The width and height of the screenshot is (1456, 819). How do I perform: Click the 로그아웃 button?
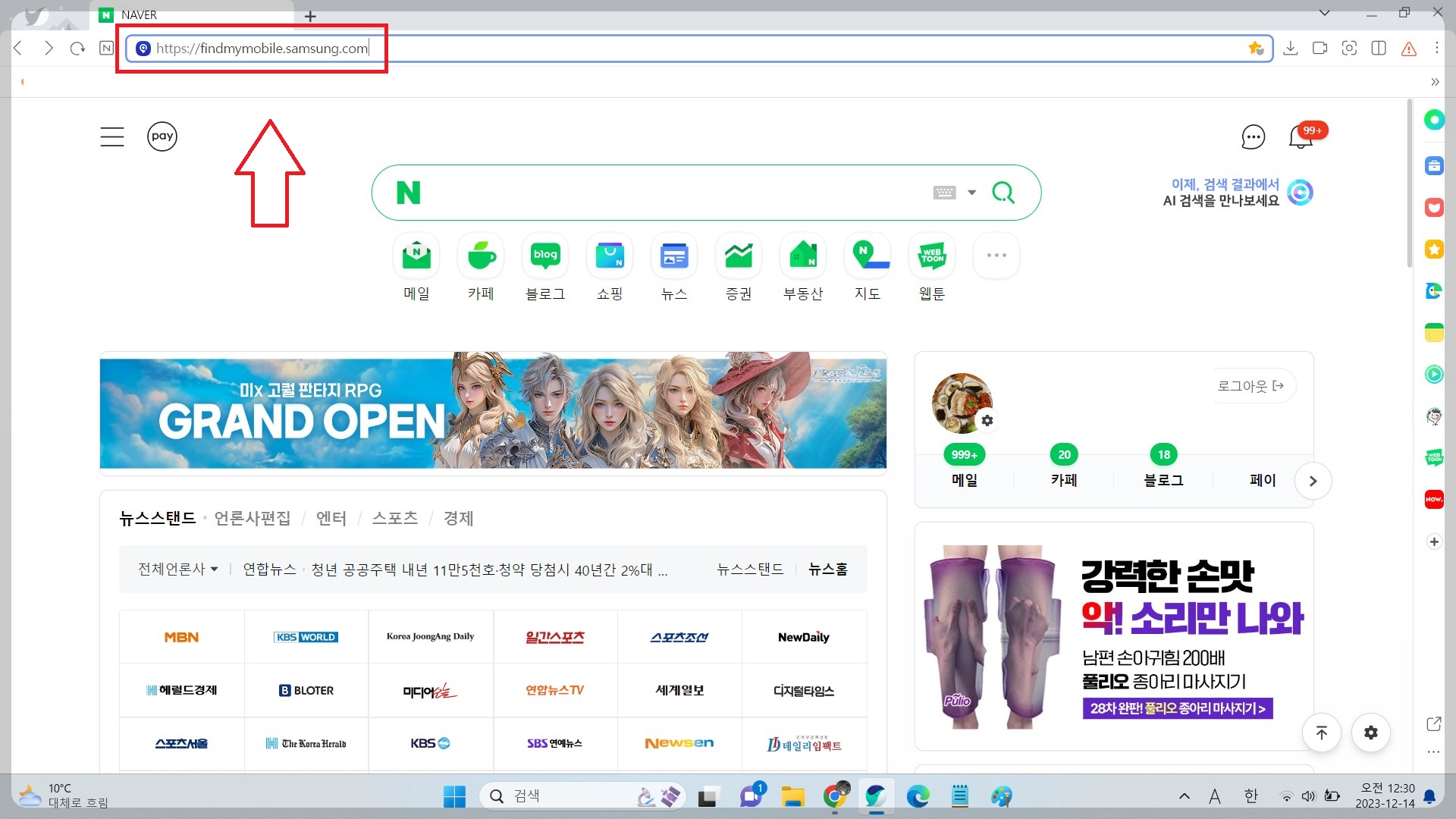coord(1251,385)
